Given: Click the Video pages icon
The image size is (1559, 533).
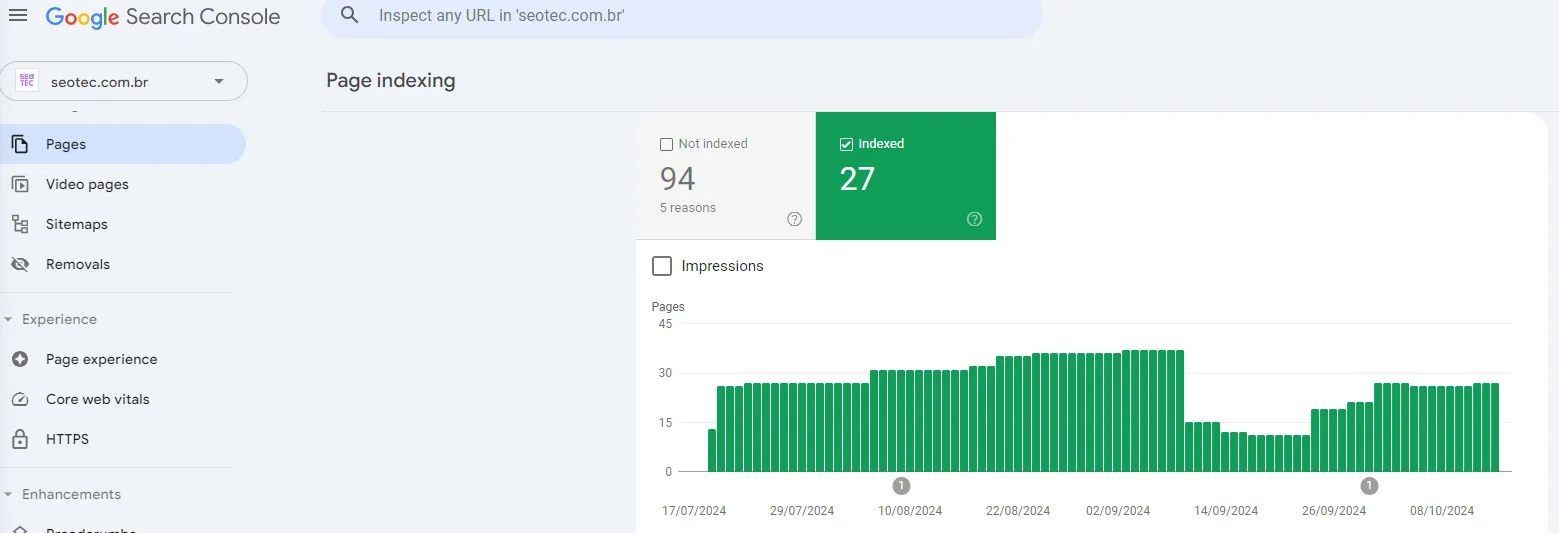Looking at the screenshot, I should click(20, 184).
